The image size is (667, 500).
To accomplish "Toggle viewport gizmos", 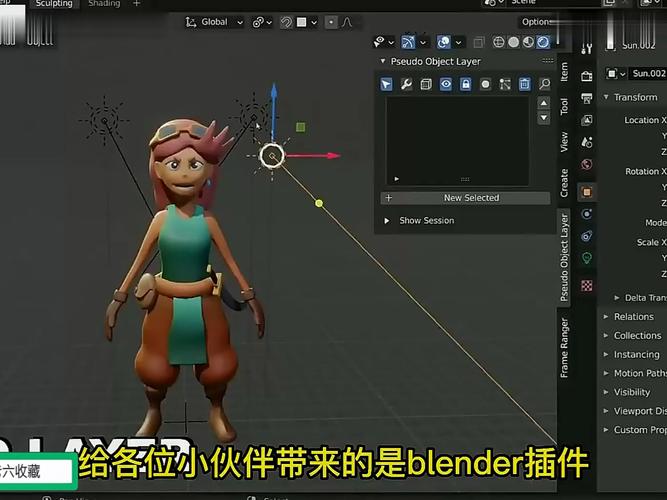I will 408,42.
